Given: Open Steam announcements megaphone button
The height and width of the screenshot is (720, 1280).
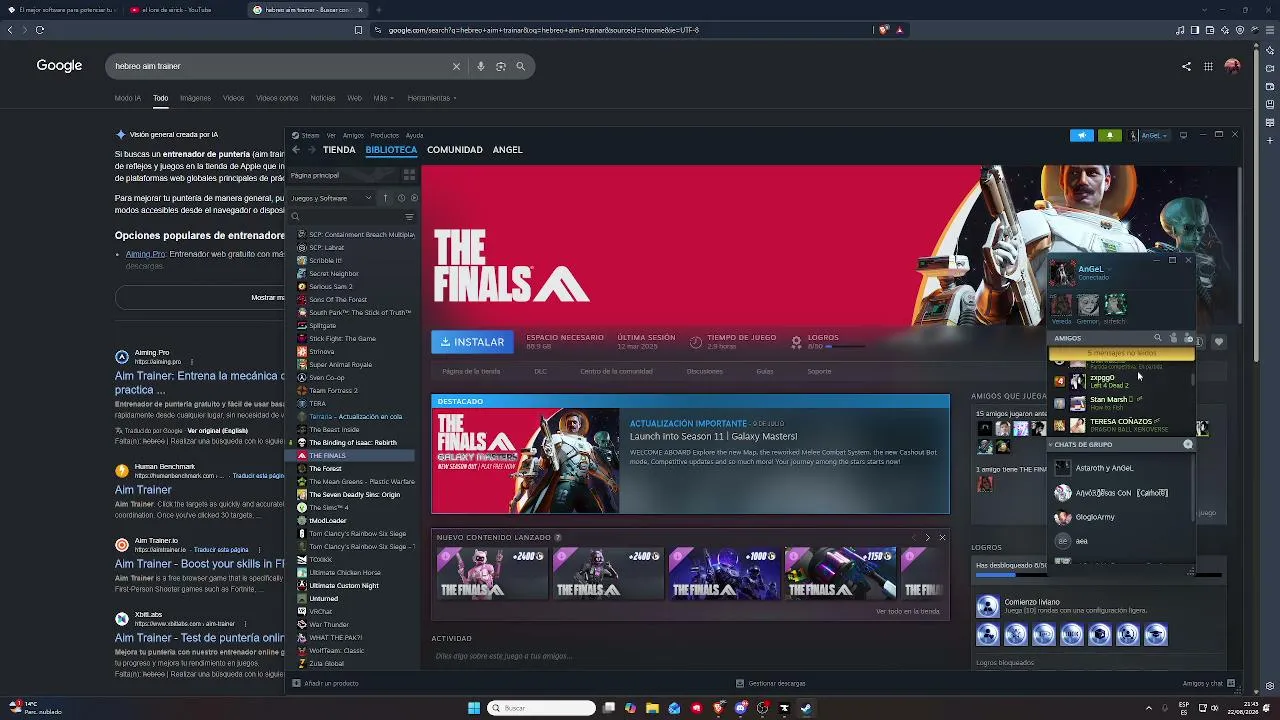Looking at the screenshot, I should tap(1082, 135).
